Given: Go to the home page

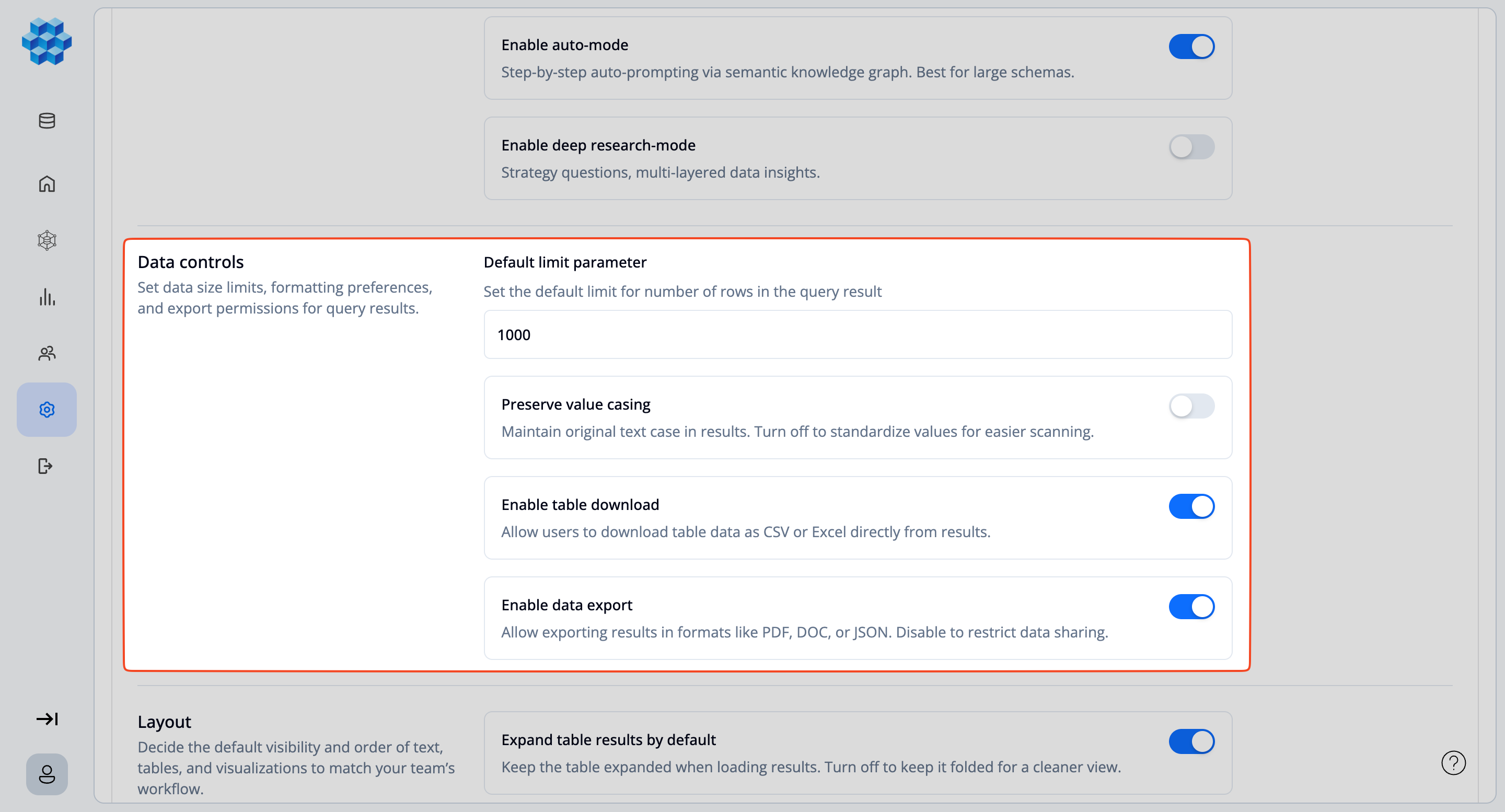Looking at the screenshot, I should [47, 184].
